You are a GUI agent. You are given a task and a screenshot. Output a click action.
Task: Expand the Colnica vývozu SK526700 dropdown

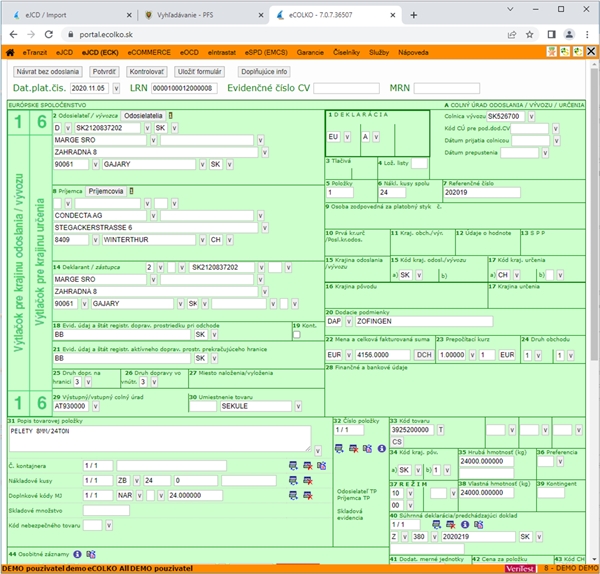click(531, 116)
